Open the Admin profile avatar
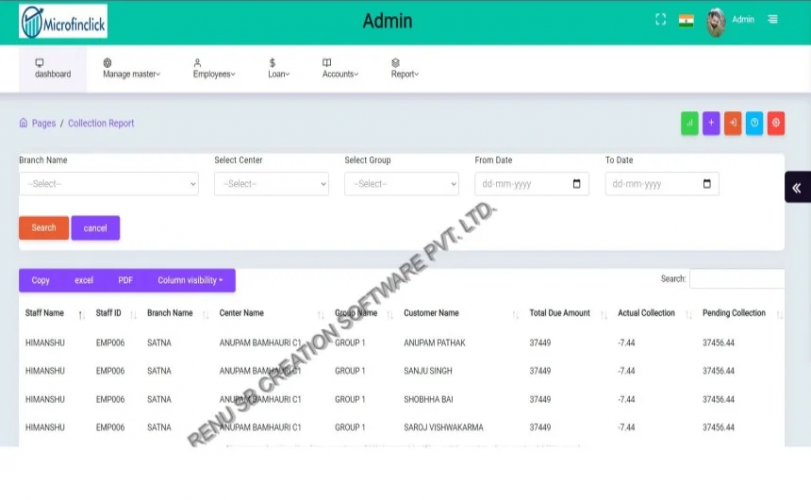The image size is (811, 500). tap(716, 22)
